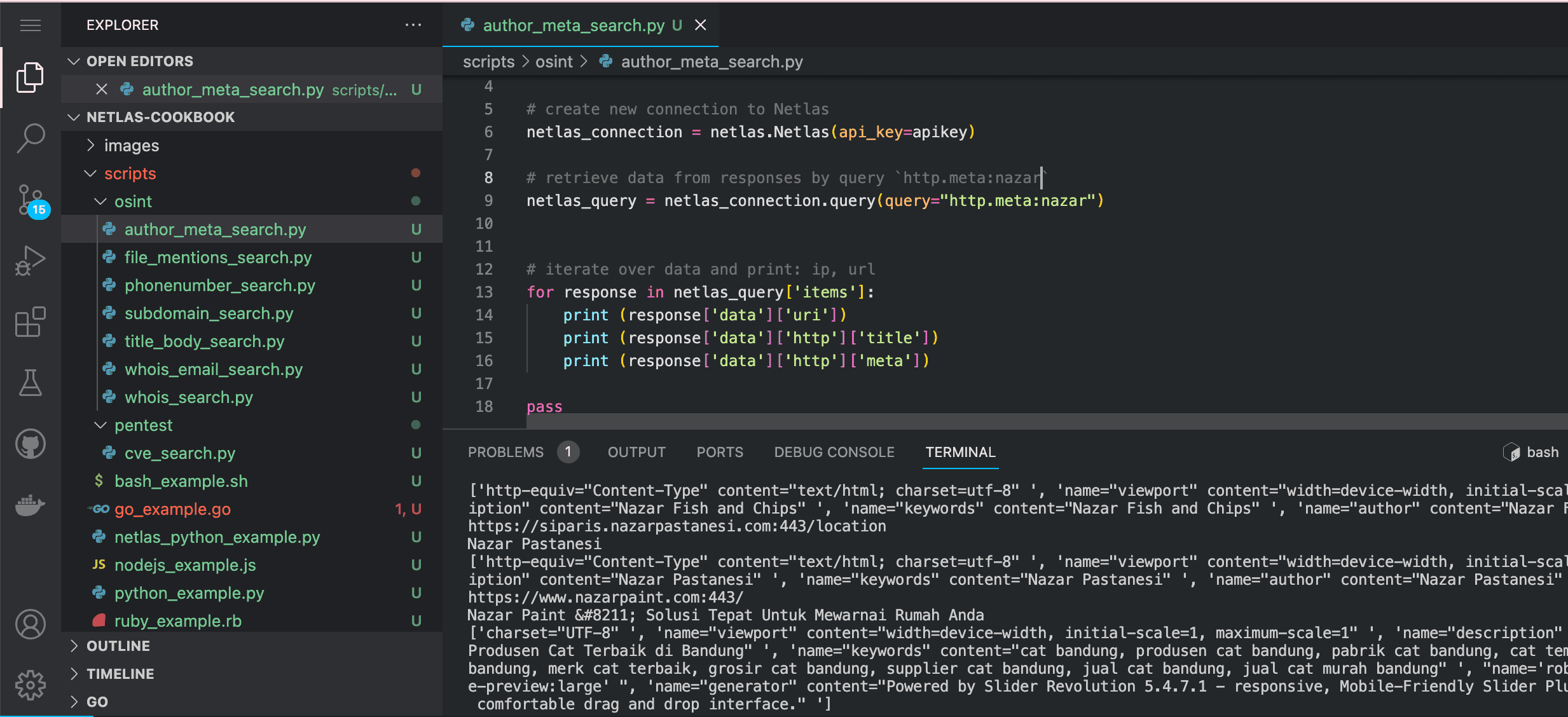
Task: Open the Extensions view
Action: (30, 322)
